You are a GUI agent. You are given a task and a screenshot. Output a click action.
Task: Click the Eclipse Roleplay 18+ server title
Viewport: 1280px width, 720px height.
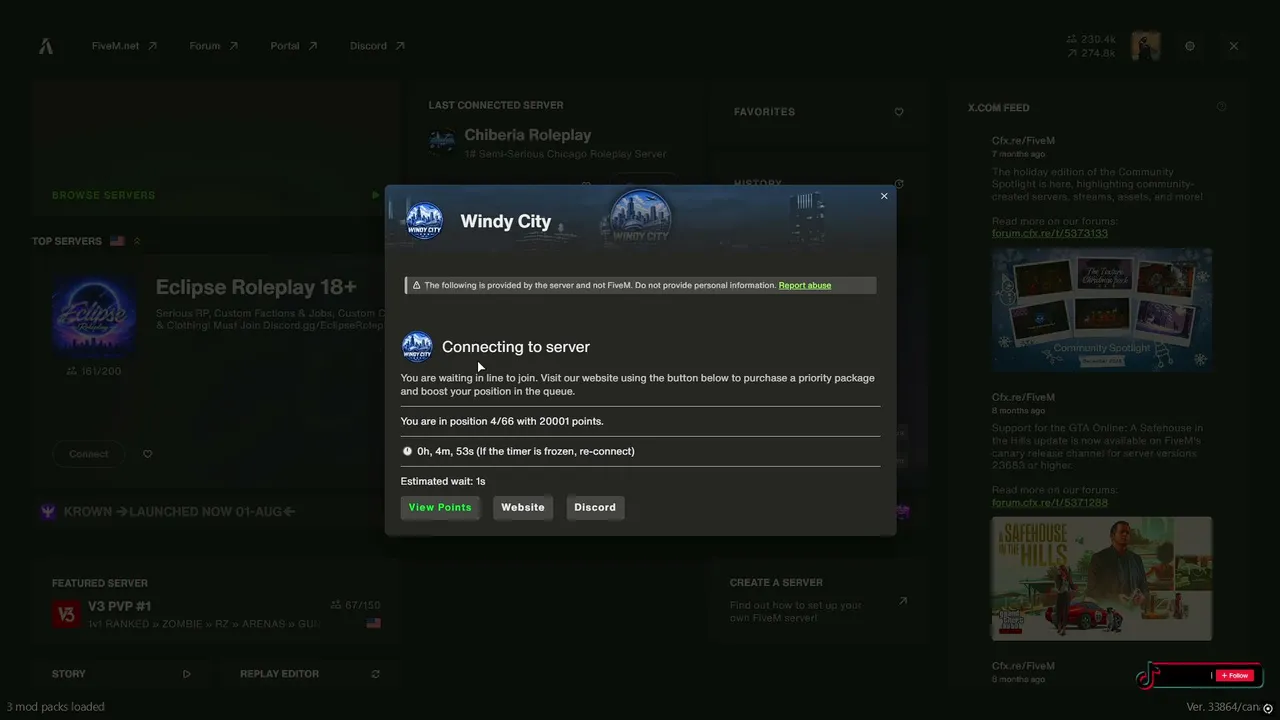pyautogui.click(x=256, y=288)
